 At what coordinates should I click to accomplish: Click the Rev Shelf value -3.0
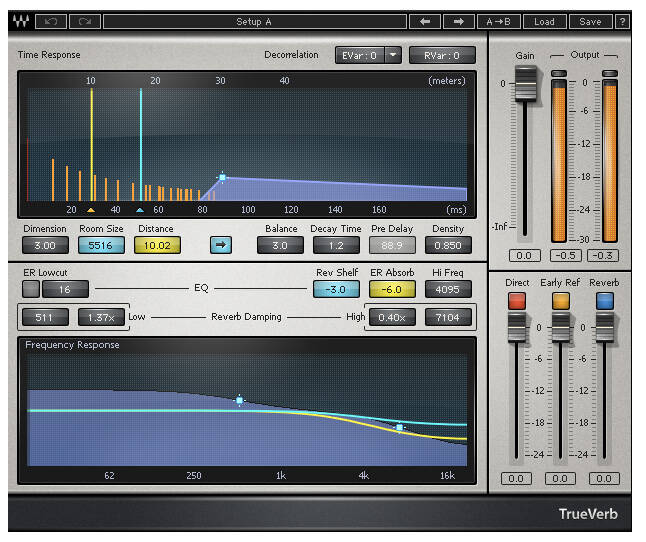coord(336,289)
